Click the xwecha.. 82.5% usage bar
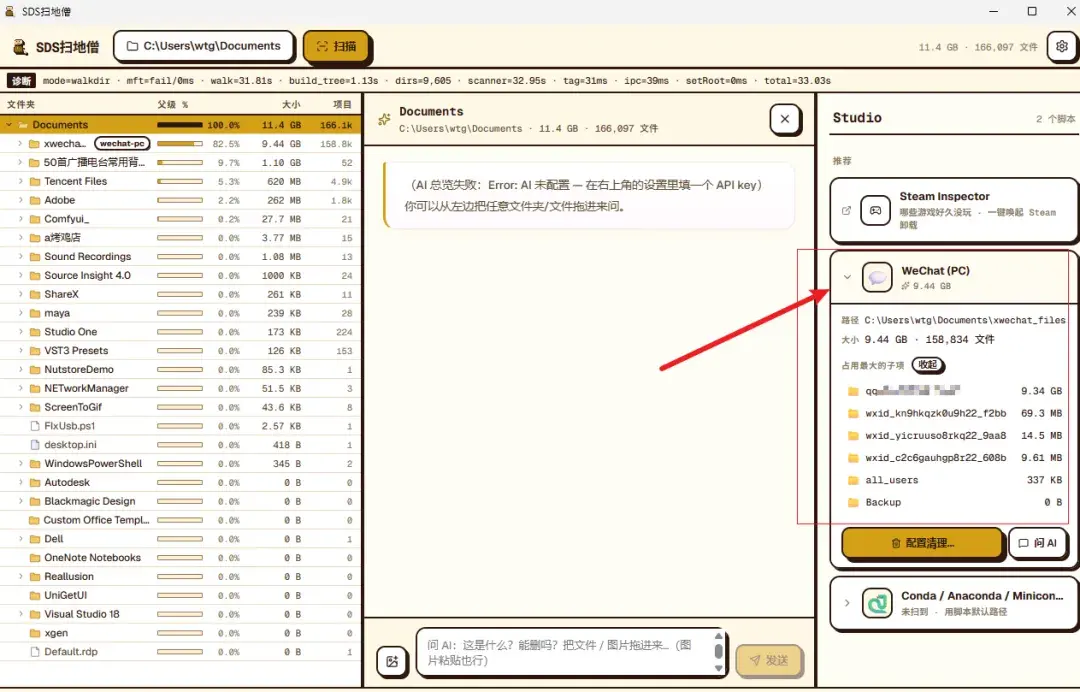Image resolution: width=1080 pixels, height=692 pixels. [x=180, y=143]
